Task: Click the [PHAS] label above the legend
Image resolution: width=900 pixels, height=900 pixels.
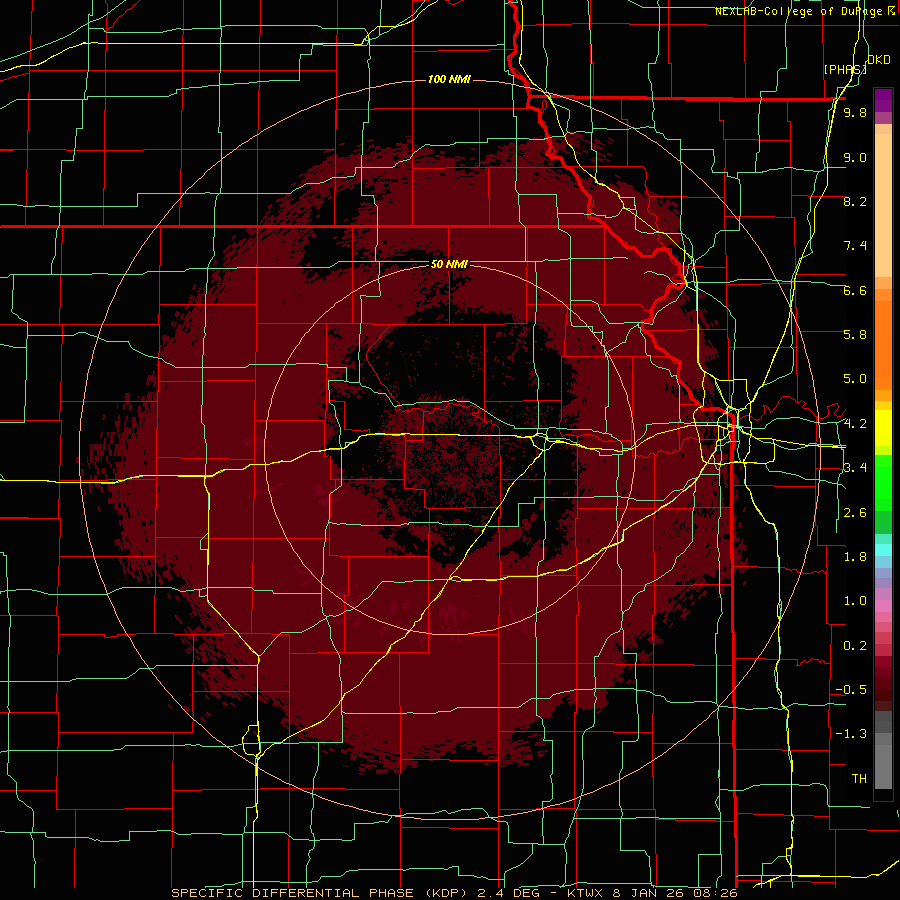Action: click(845, 69)
